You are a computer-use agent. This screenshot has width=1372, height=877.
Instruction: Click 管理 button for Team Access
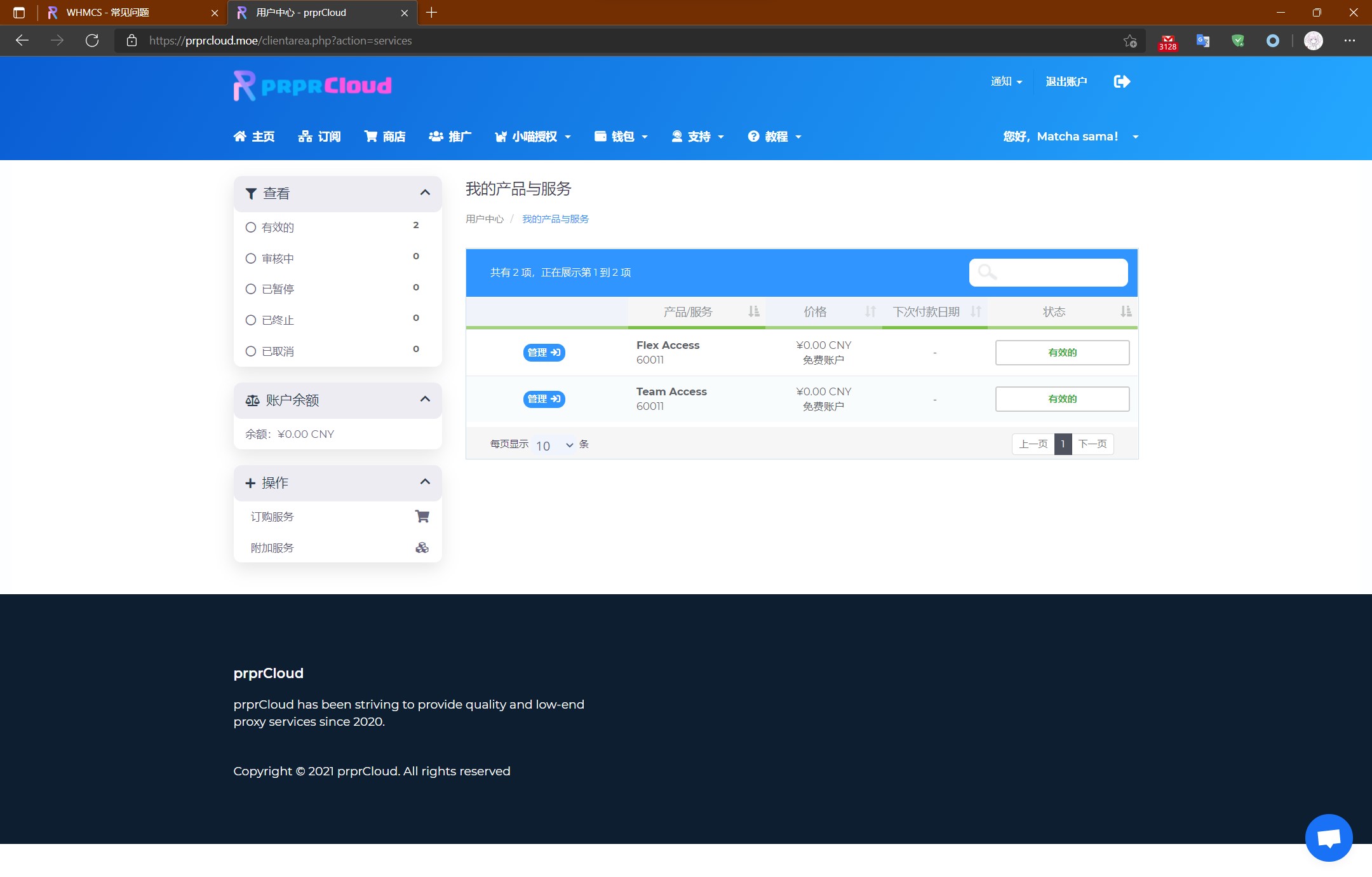tap(544, 398)
